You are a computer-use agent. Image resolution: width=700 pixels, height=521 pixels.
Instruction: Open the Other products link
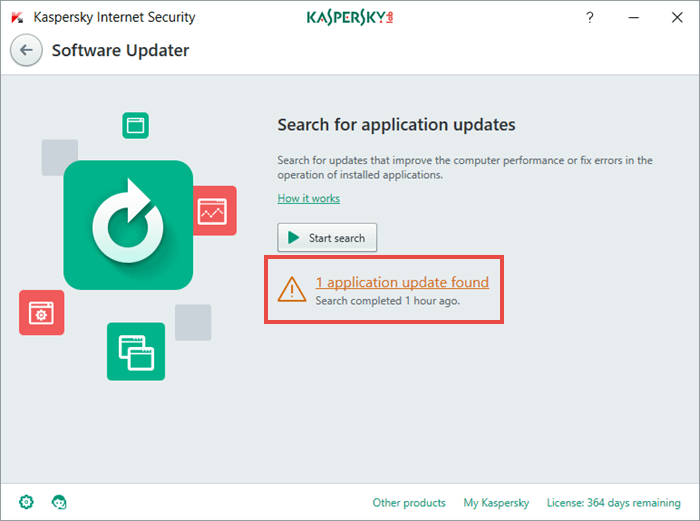pos(409,503)
